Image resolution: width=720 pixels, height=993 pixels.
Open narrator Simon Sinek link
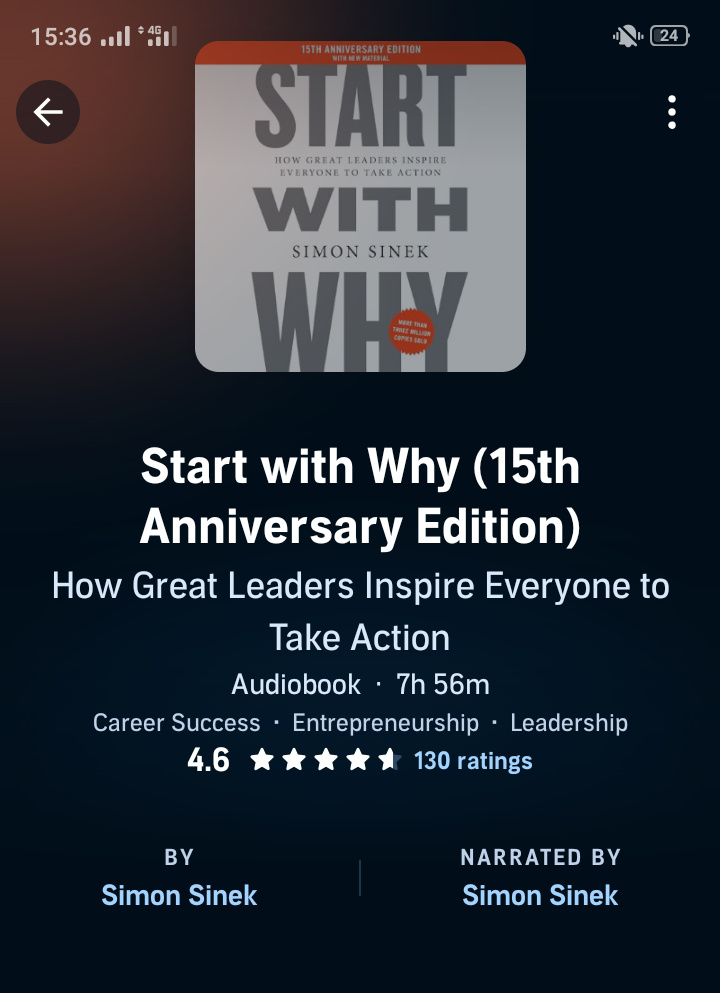[x=540, y=895]
